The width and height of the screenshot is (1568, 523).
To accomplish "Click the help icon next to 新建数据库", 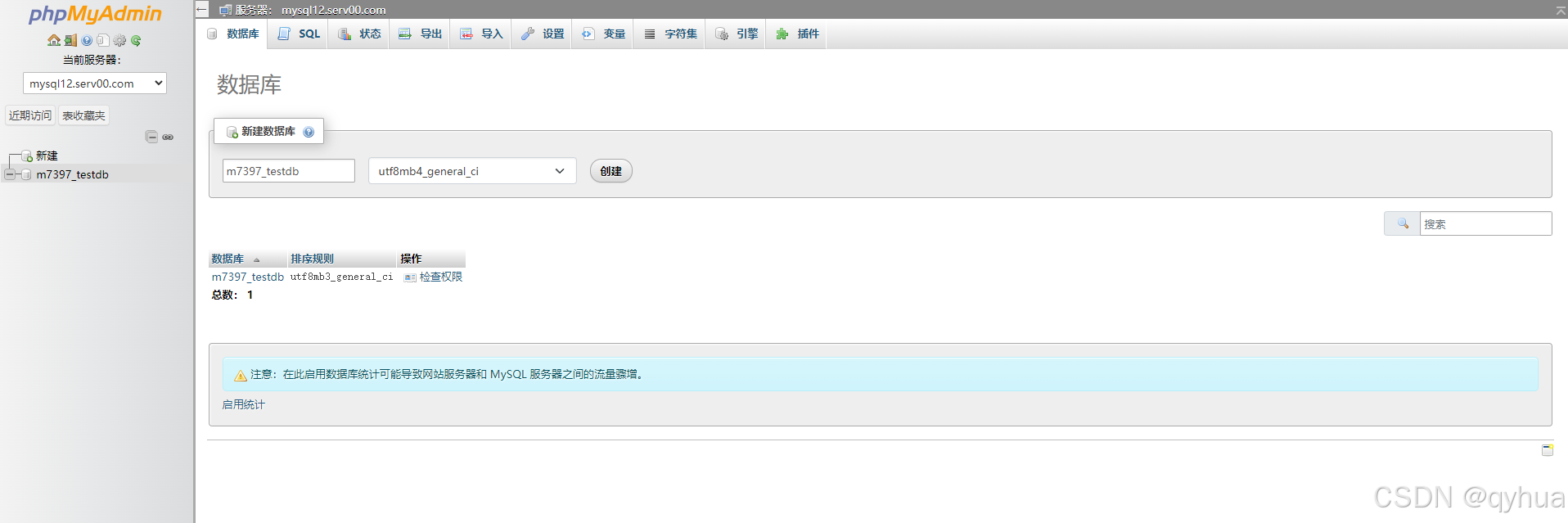I will point(309,132).
